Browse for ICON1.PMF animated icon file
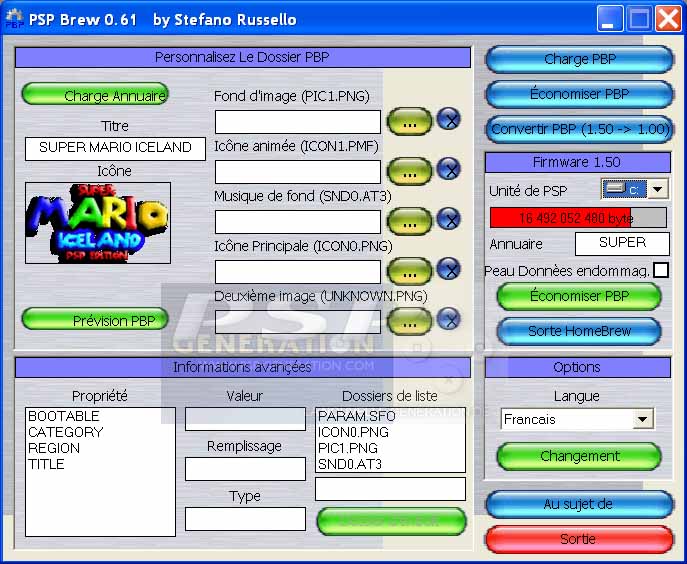The height and width of the screenshot is (564, 687). point(409,172)
